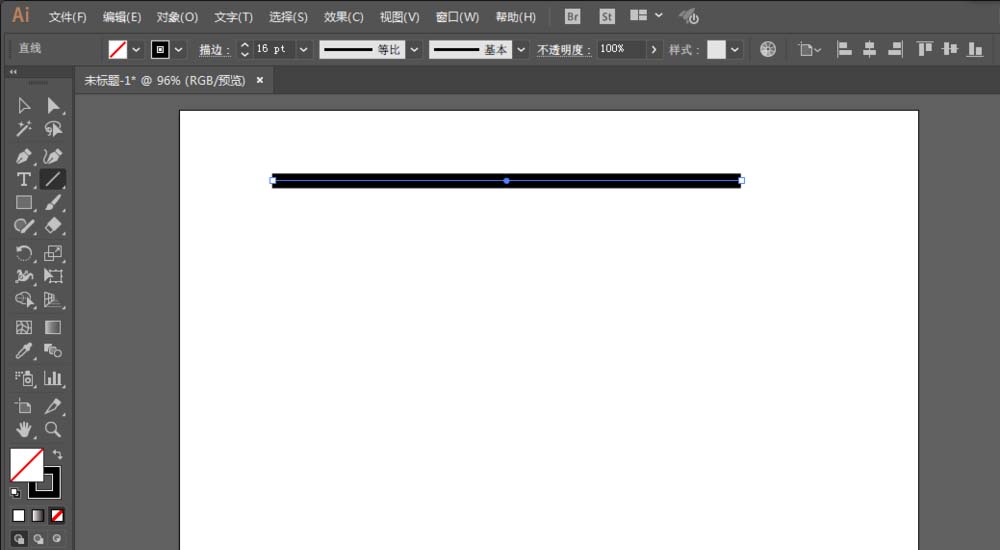Open Adobe Stock with St button
Screen dimensions: 1000x550
pyautogui.click(x=607, y=17)
